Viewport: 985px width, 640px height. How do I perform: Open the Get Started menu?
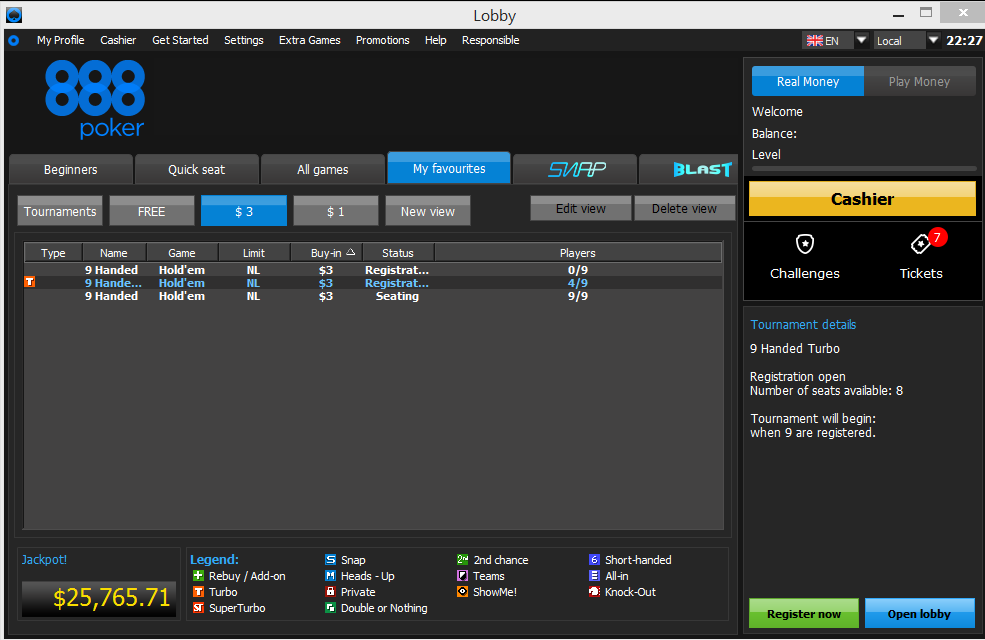[x=180, y=40]
